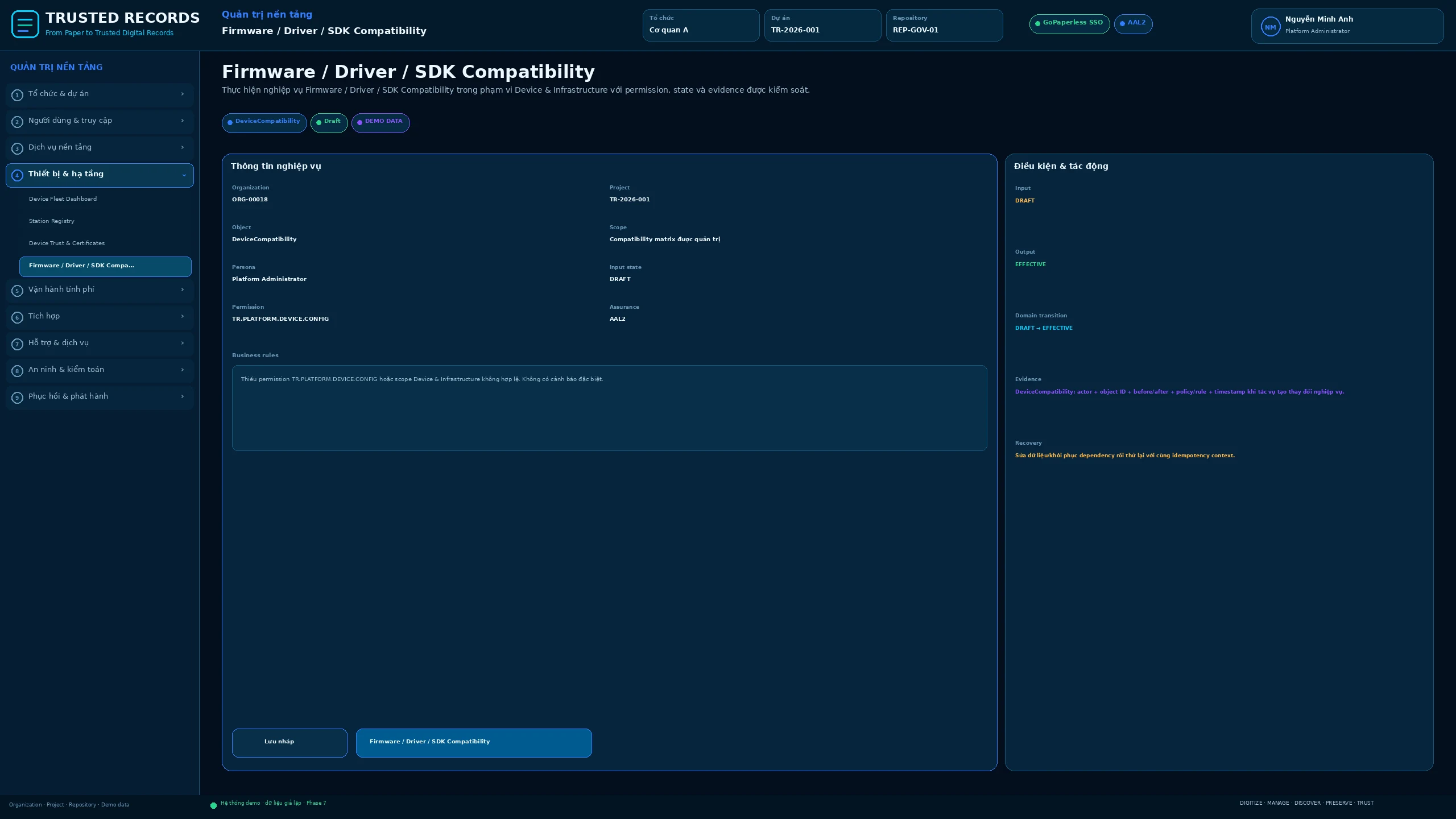This screenshot has width=1456, height=819.
Task: Open the Tổ chức Cơ quan A selector
Action: (701, 25)
